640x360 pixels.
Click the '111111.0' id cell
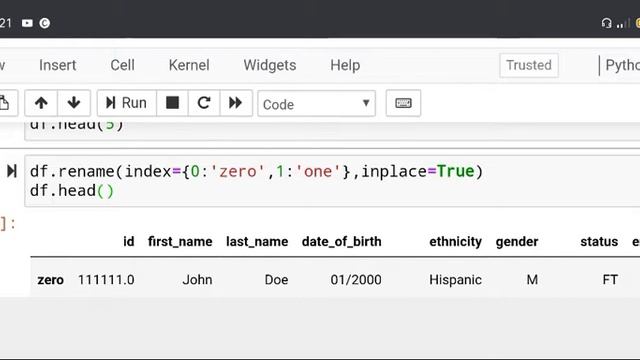coord(106,280)
